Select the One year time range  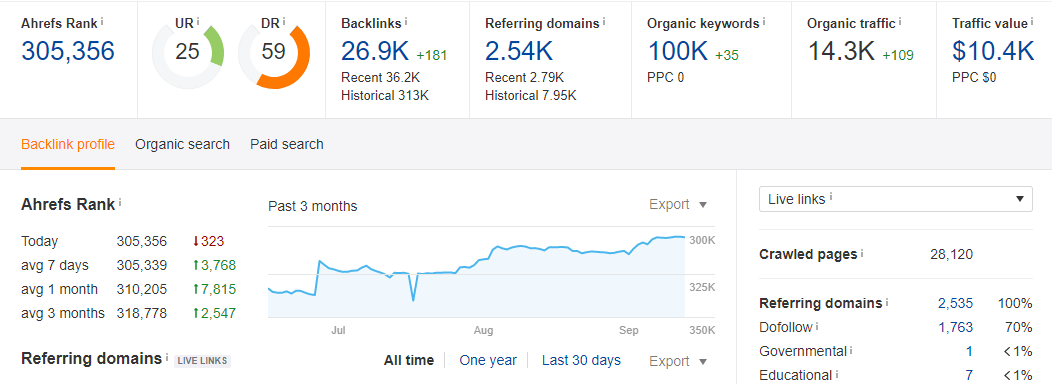(488, 361)
